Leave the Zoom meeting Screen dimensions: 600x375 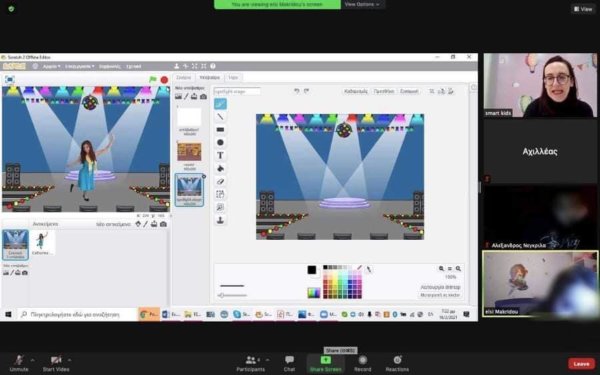click(581, 364)
